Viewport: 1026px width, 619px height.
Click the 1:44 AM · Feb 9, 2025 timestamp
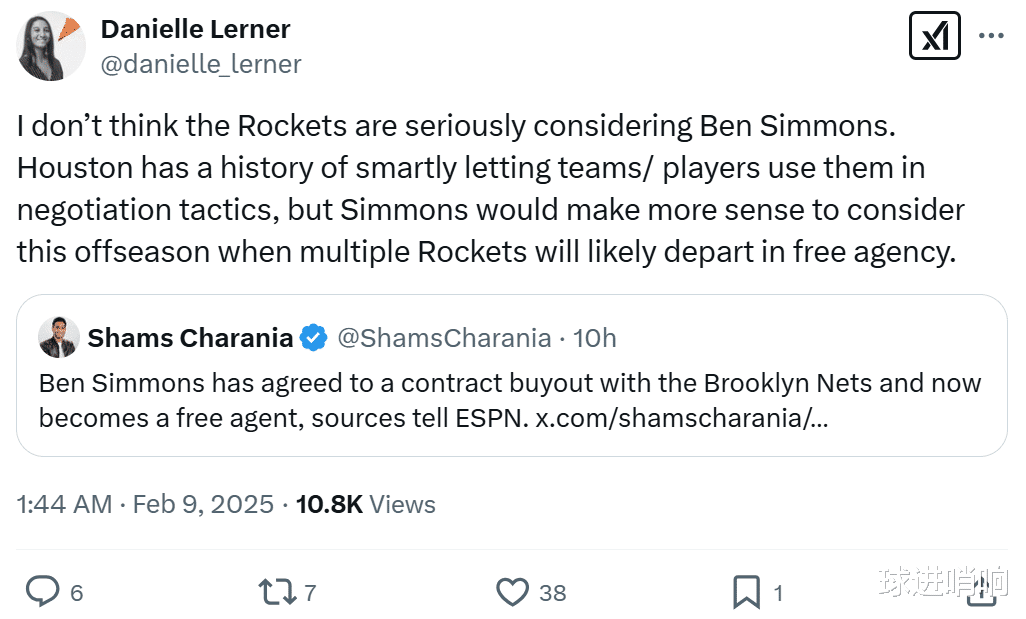145,504
